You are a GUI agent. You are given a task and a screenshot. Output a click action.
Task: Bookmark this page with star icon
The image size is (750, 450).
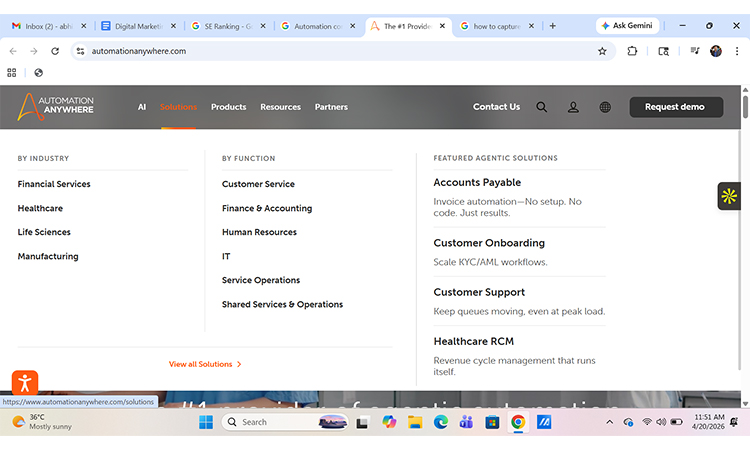click(x=602, y=51)
